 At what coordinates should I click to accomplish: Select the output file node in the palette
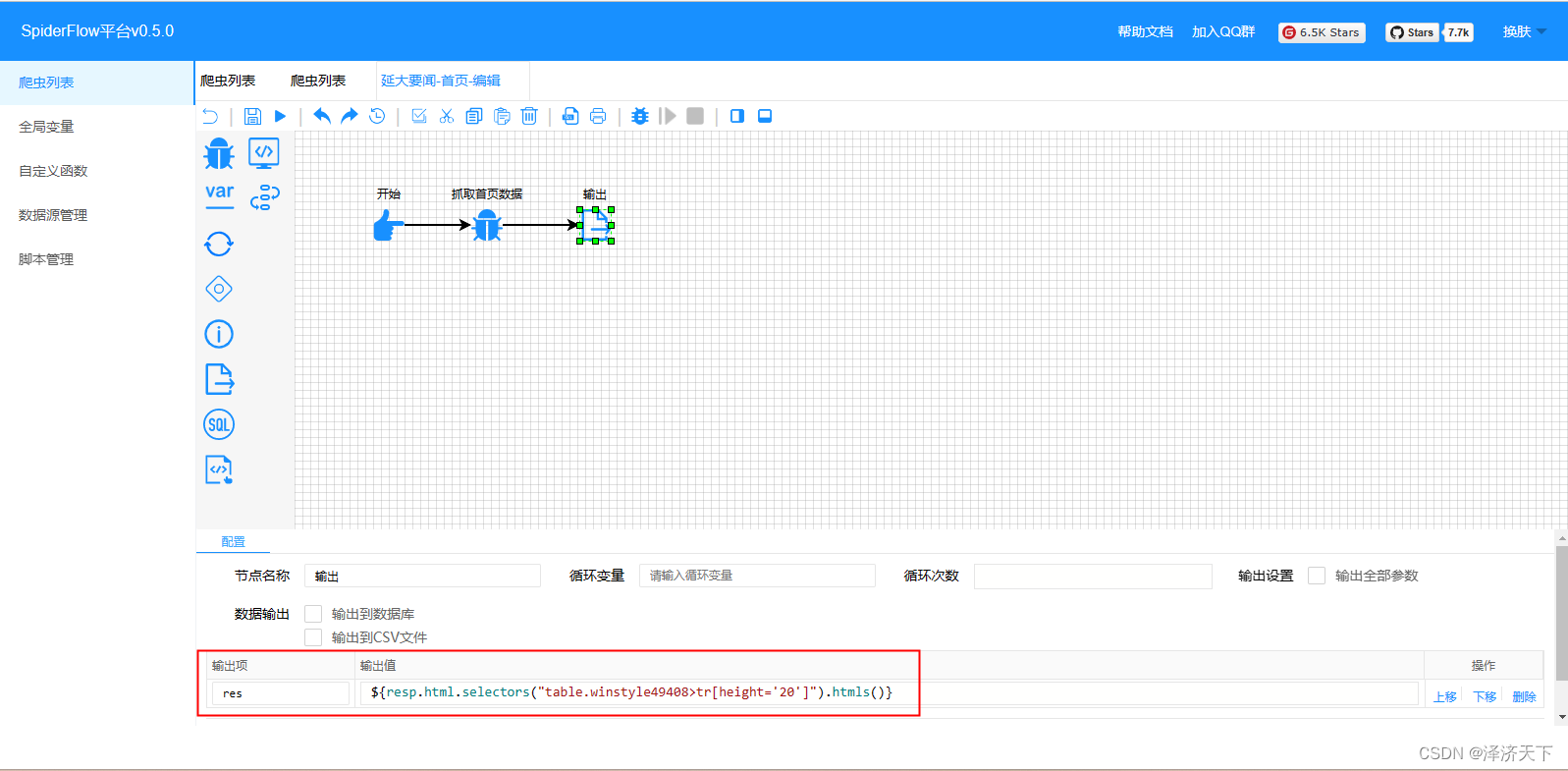(x=219, y=379)
